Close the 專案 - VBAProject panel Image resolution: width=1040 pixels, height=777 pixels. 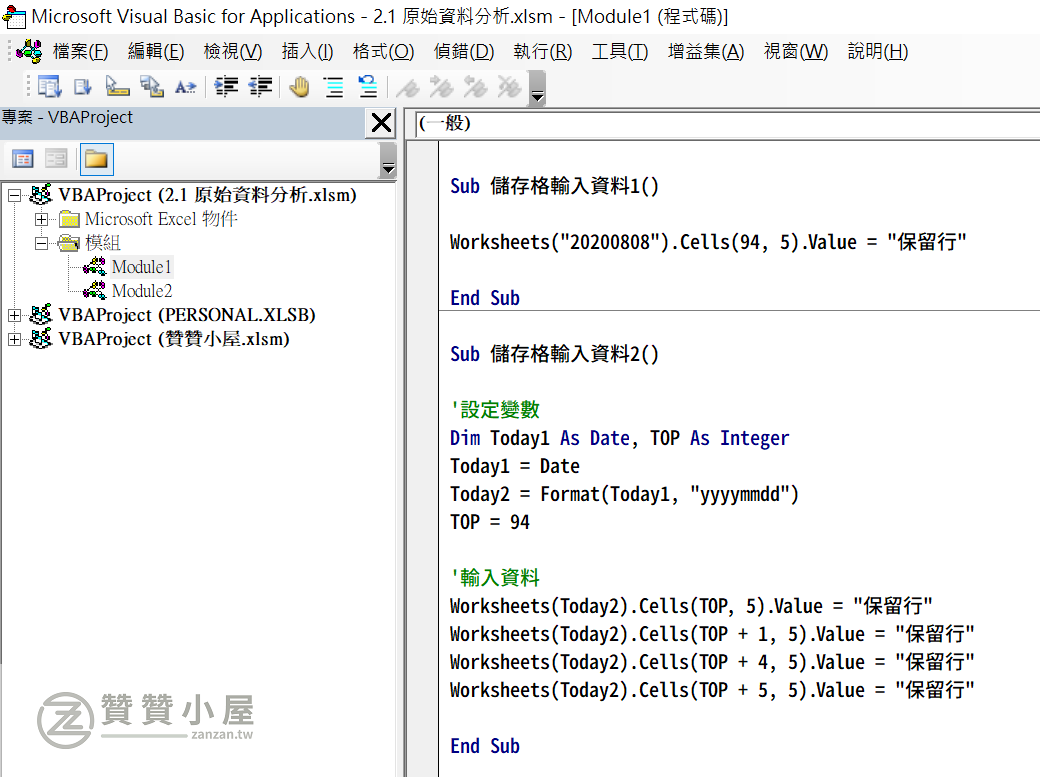(x=381, y=123)
